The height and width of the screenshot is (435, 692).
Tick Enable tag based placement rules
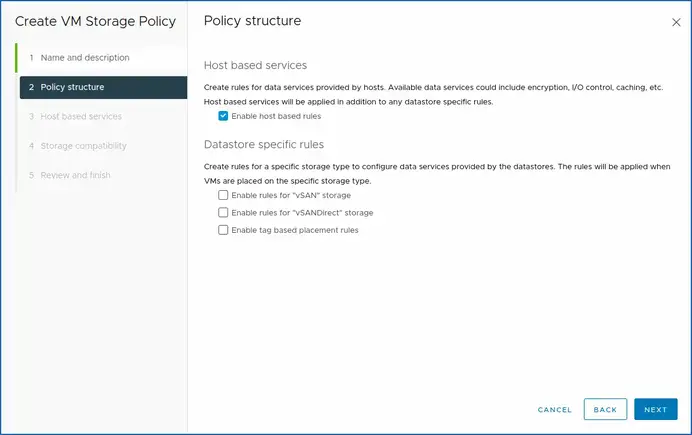223,230
